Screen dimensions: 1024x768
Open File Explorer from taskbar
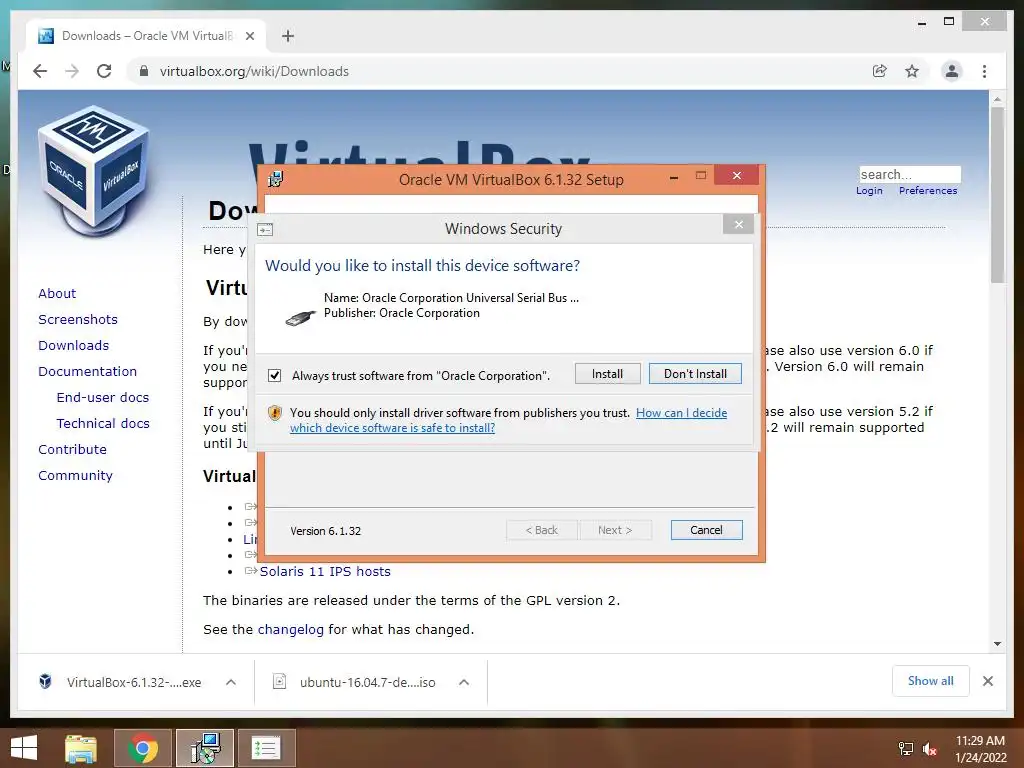click(x=80, y=748)
